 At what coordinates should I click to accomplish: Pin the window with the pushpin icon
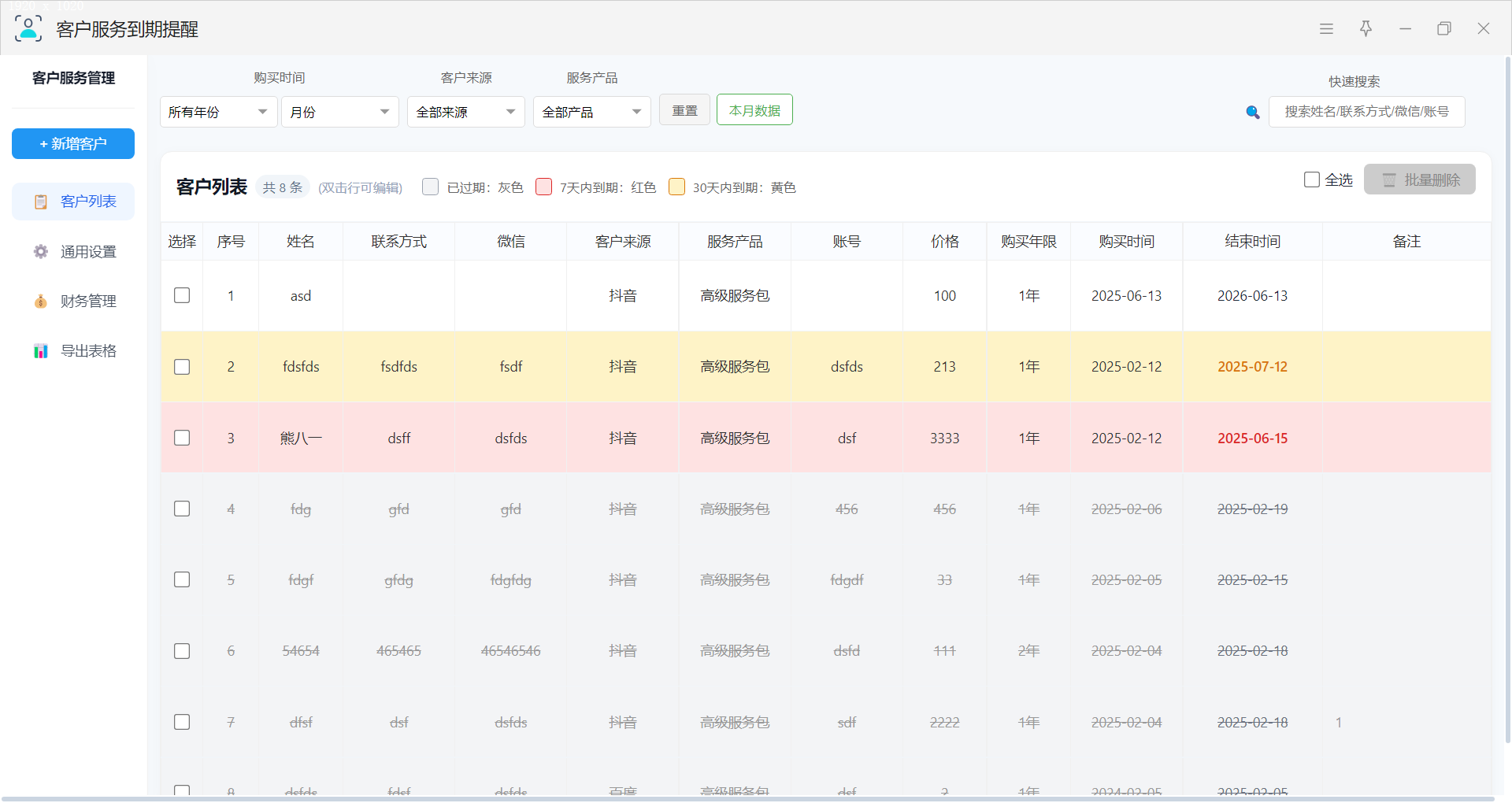(x=1366, y=28)
